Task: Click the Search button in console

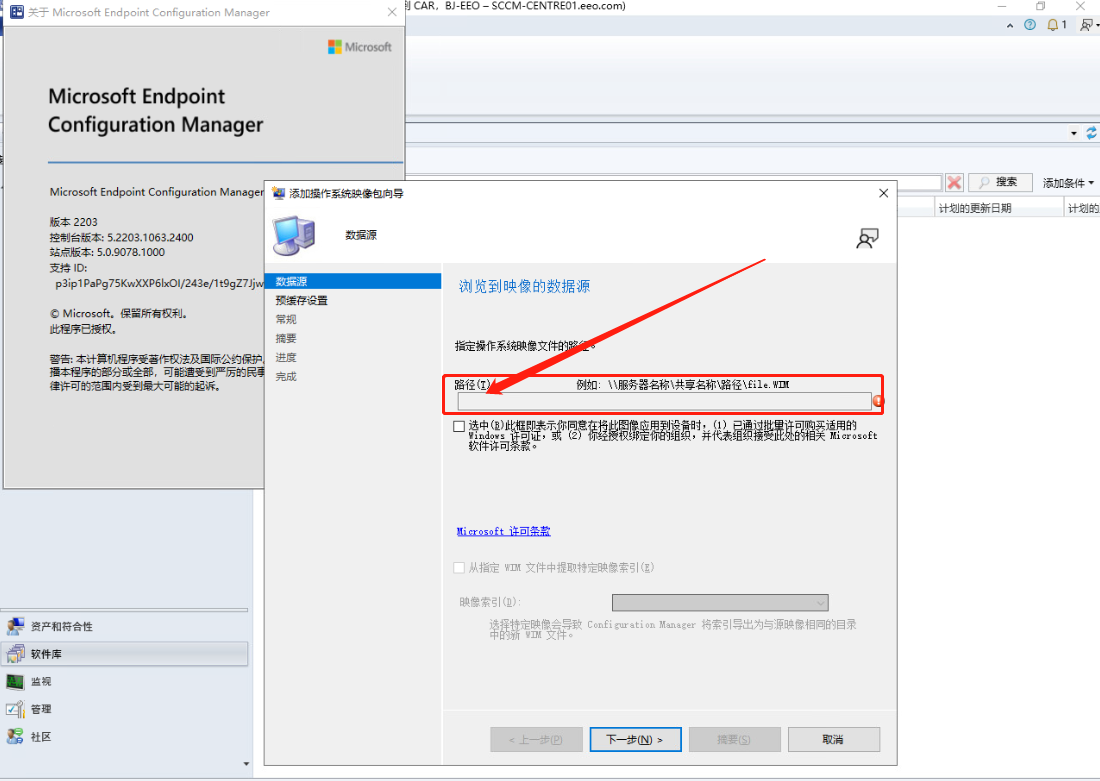Action: pos(1000,182)
